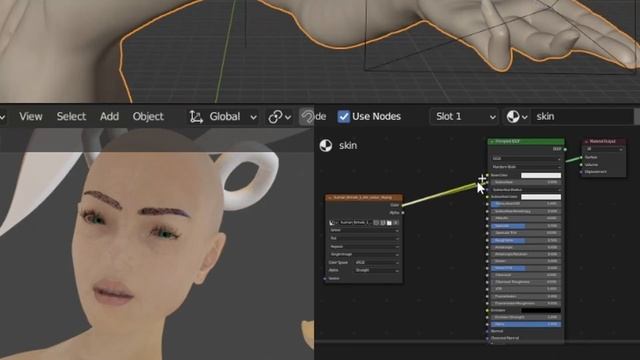Open the Single Image source dropdown
The image size is (640, 360).
(x=364, y=254)
